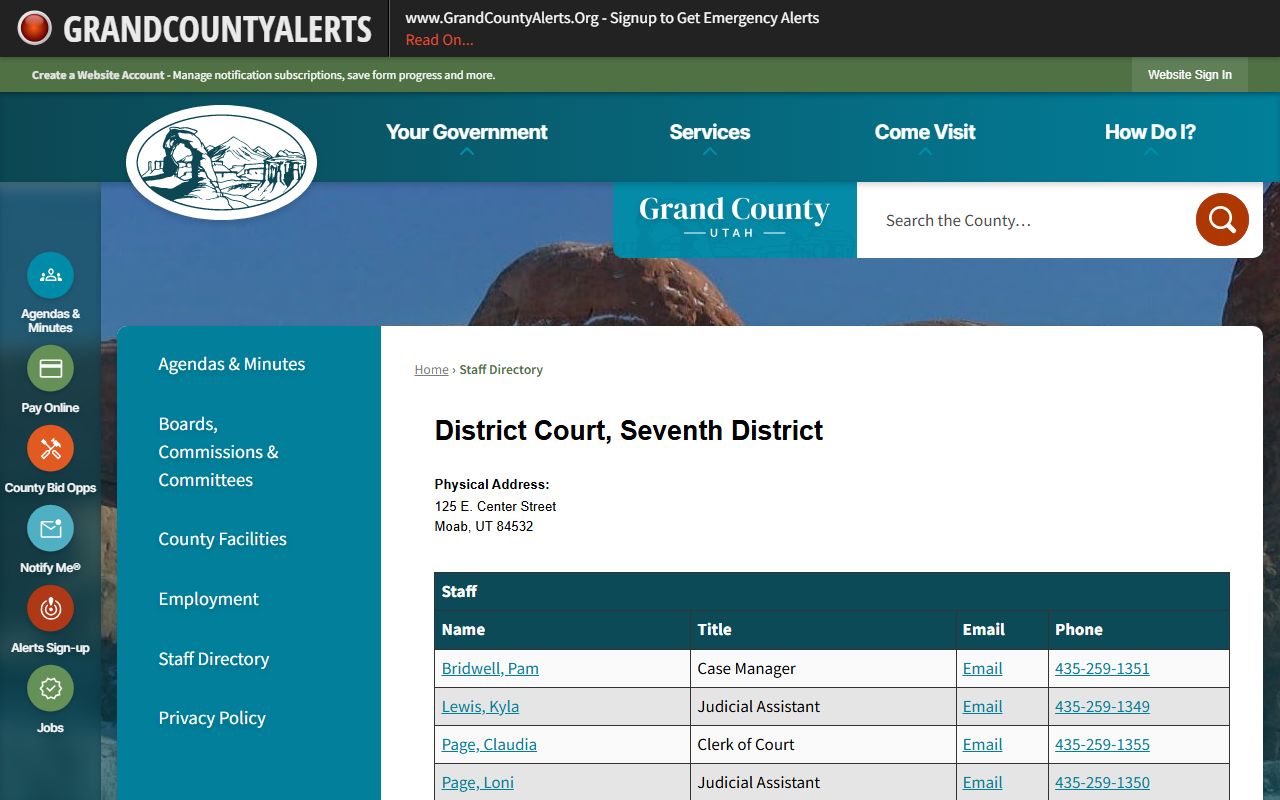1280x800 pixels.
Task: Focus the Search the County input field
Action: 1026,220
